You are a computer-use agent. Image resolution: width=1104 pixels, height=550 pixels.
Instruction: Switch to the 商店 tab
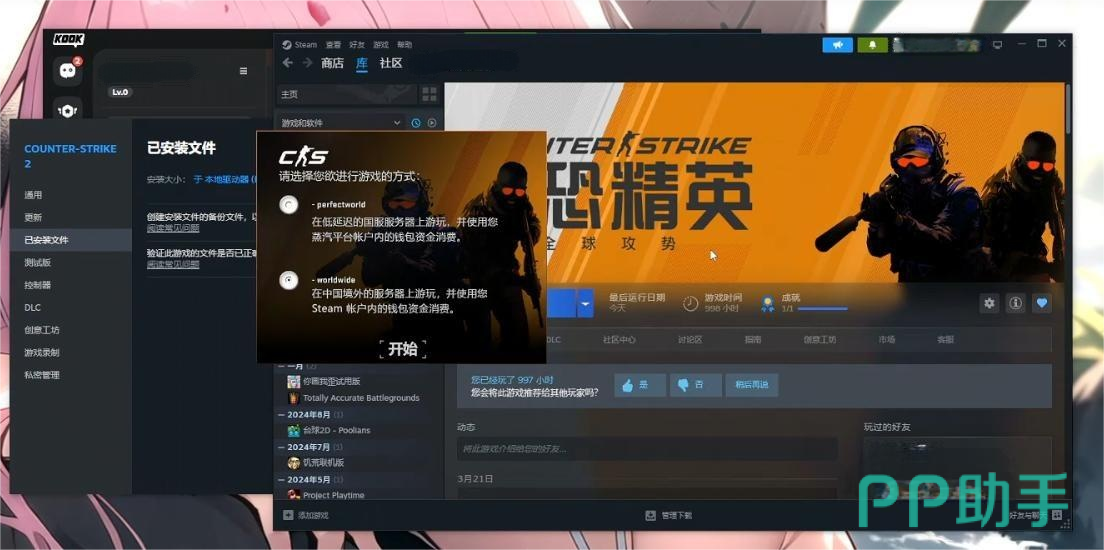pyautogui.click(x=332, y=63)
